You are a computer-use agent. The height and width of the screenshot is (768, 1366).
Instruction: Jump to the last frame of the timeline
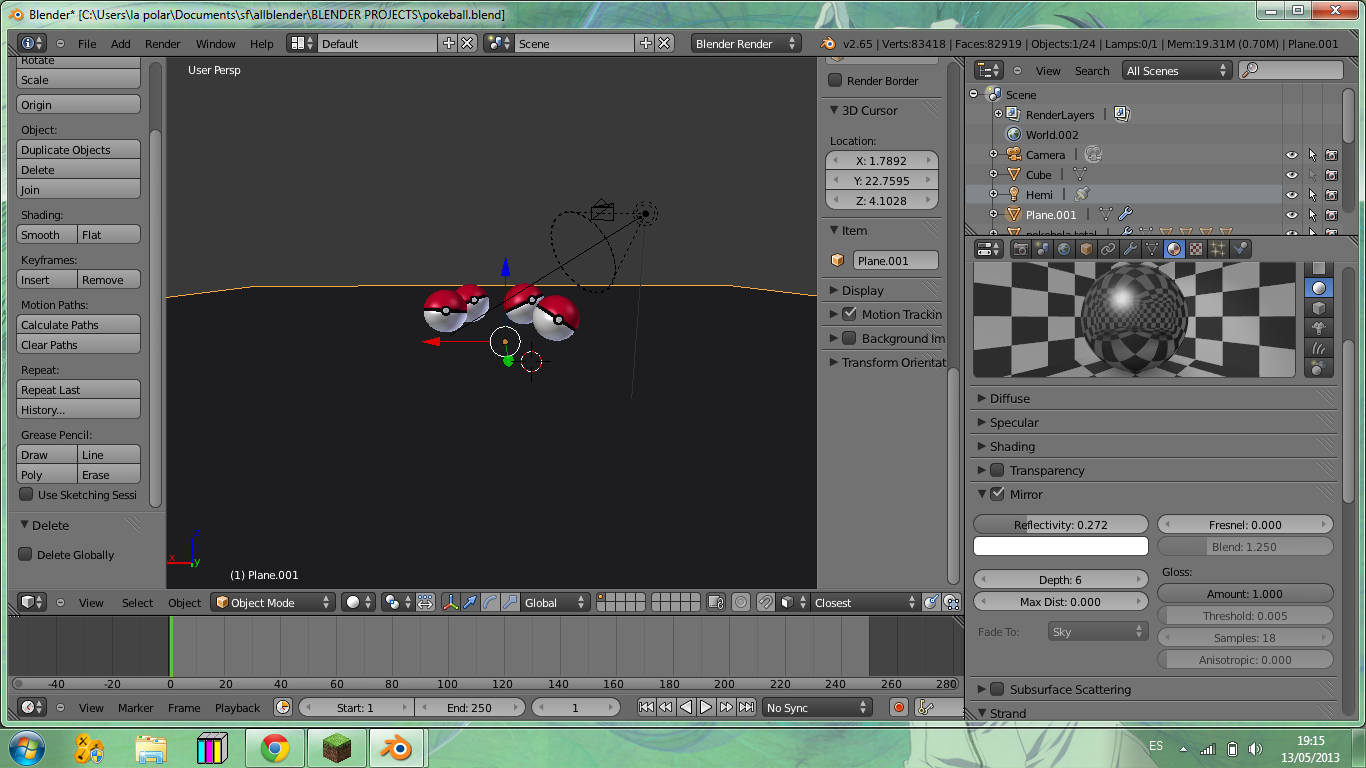coord(746,707)
